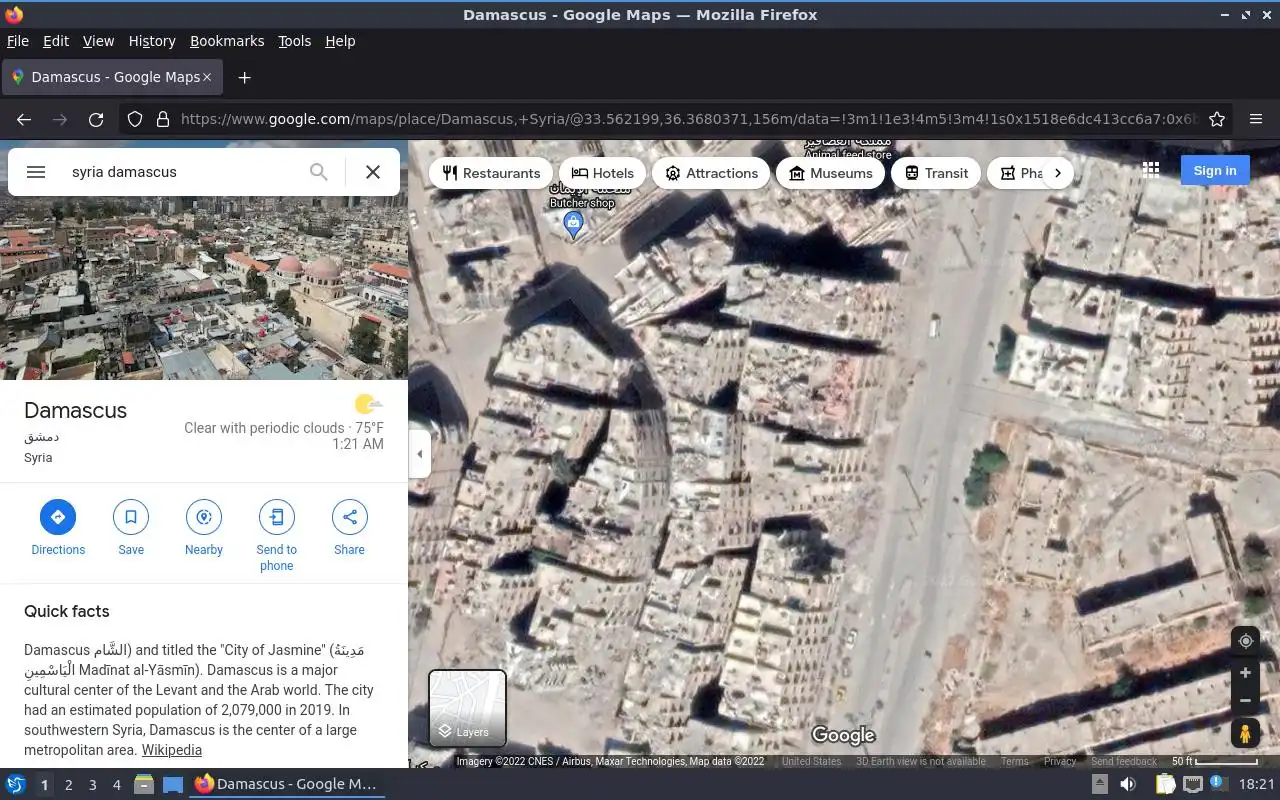1280x800 pixels.
Task: Click the 18:21 taskbar clock
Action: click(1257, 785)
